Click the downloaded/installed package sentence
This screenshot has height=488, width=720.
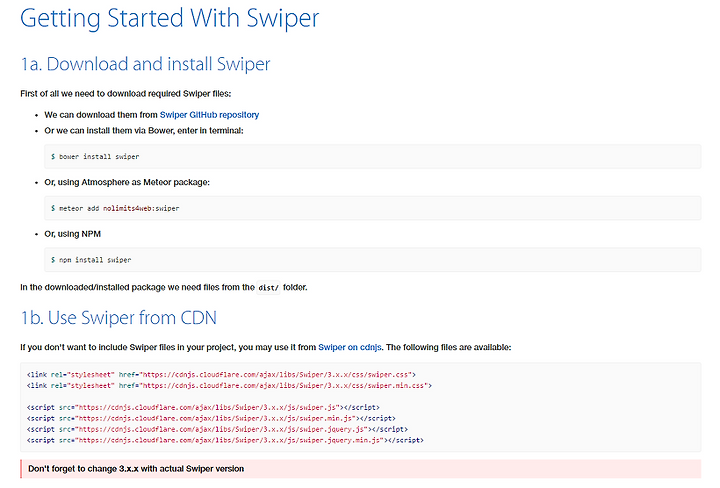[x=163, y=287]
